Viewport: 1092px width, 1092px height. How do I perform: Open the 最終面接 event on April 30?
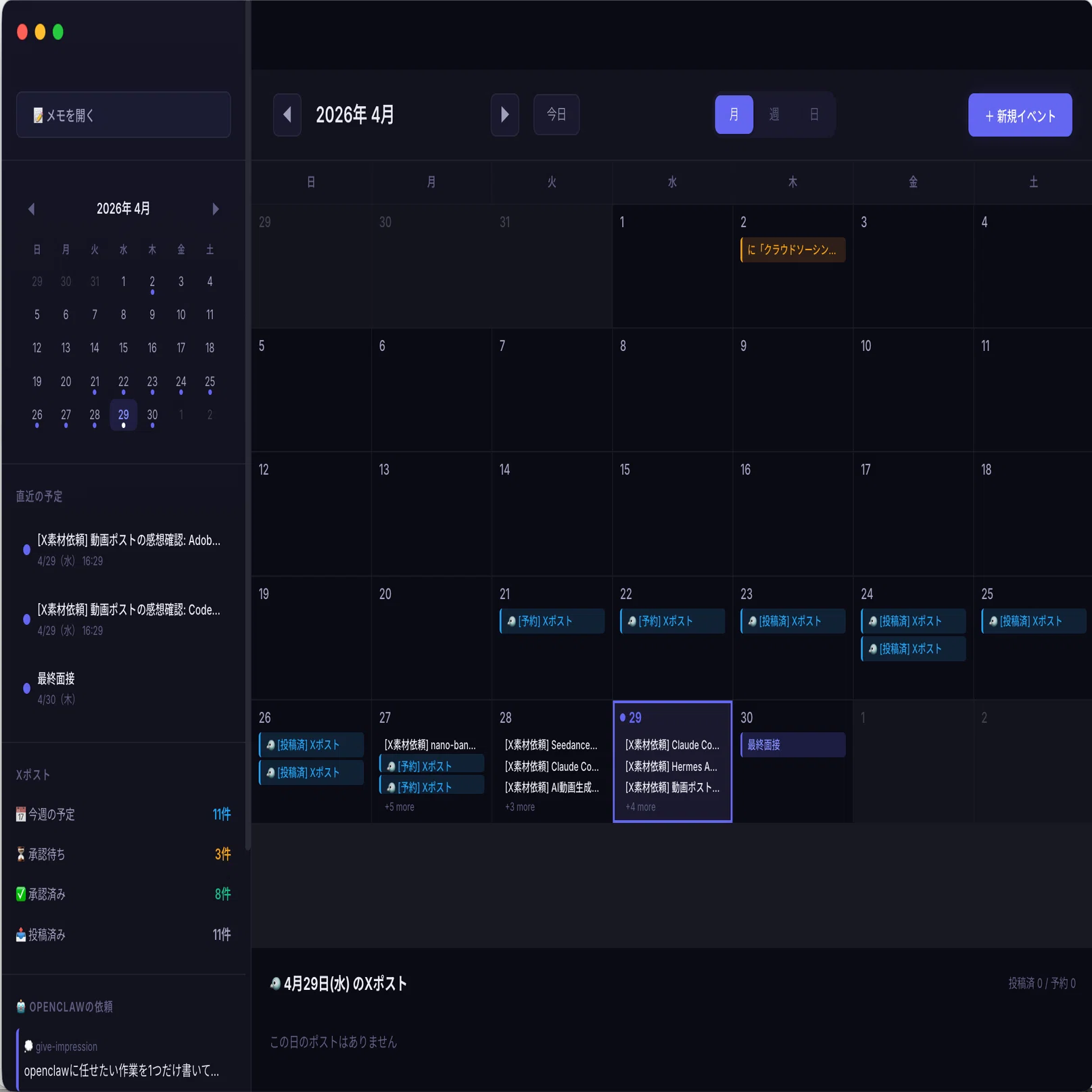pyautogui.click(x=792, y=745)
